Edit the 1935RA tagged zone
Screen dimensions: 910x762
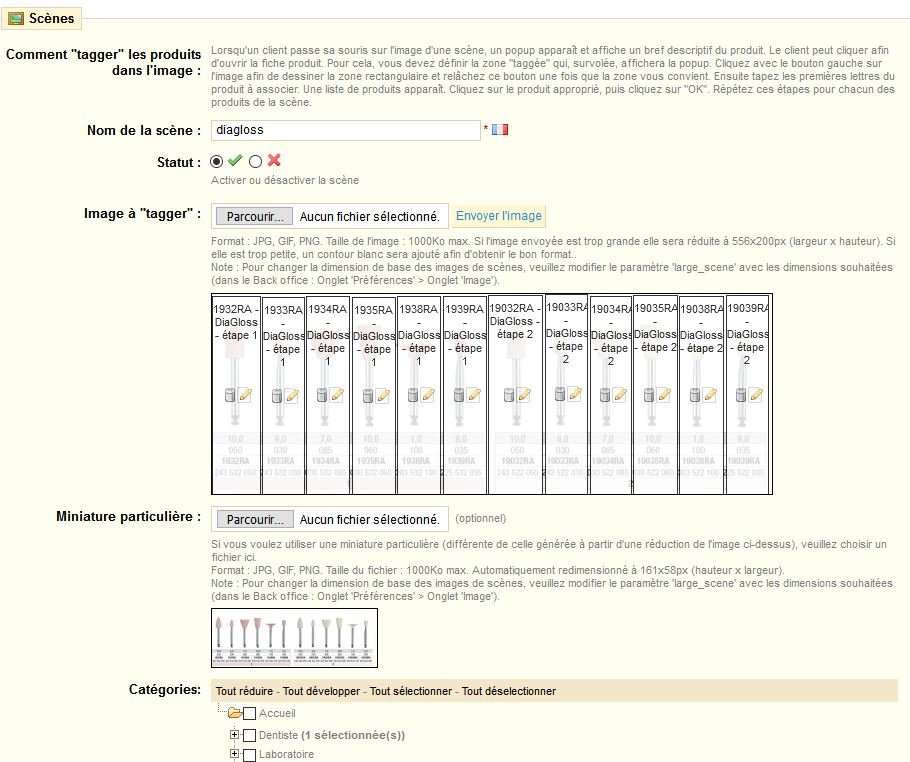382,396
